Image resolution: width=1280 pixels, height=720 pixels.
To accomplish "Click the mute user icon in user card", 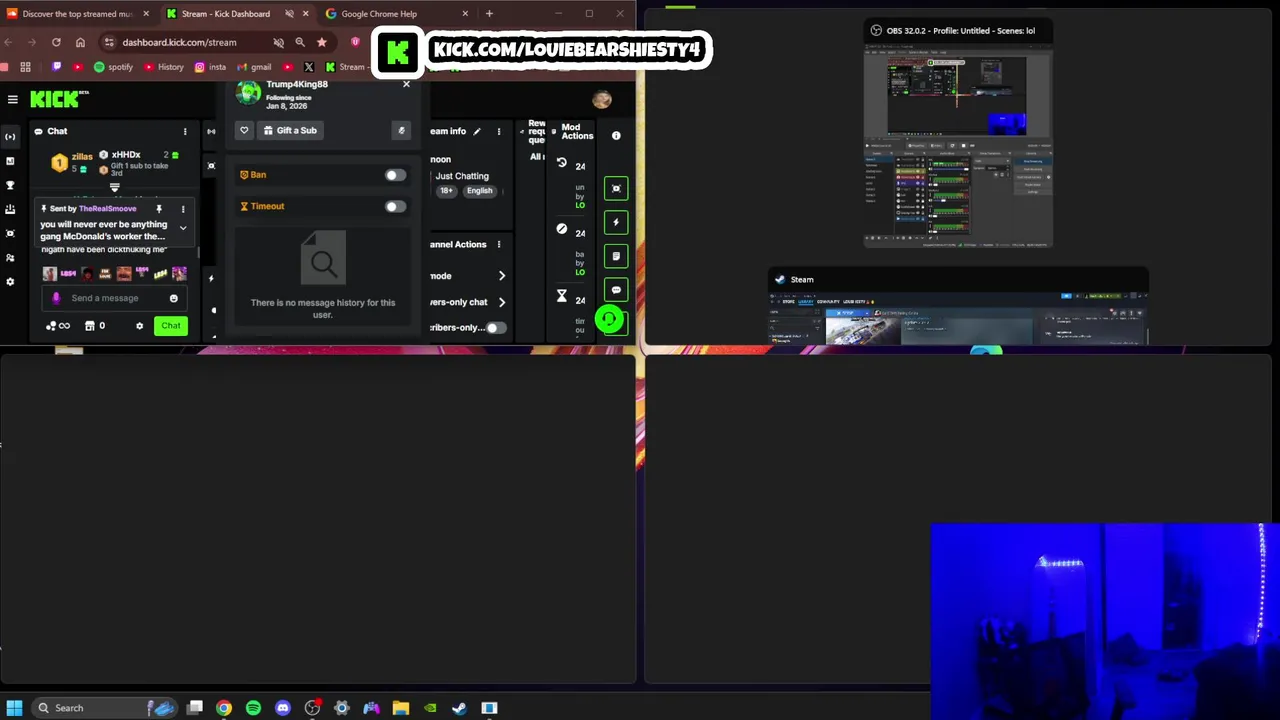I will (x=401, y=130).
